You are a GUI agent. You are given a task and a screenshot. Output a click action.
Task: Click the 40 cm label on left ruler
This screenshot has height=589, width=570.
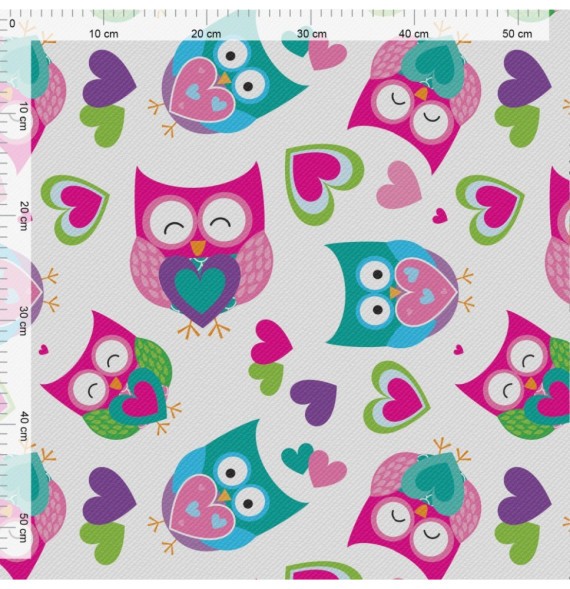pos(23,426)
